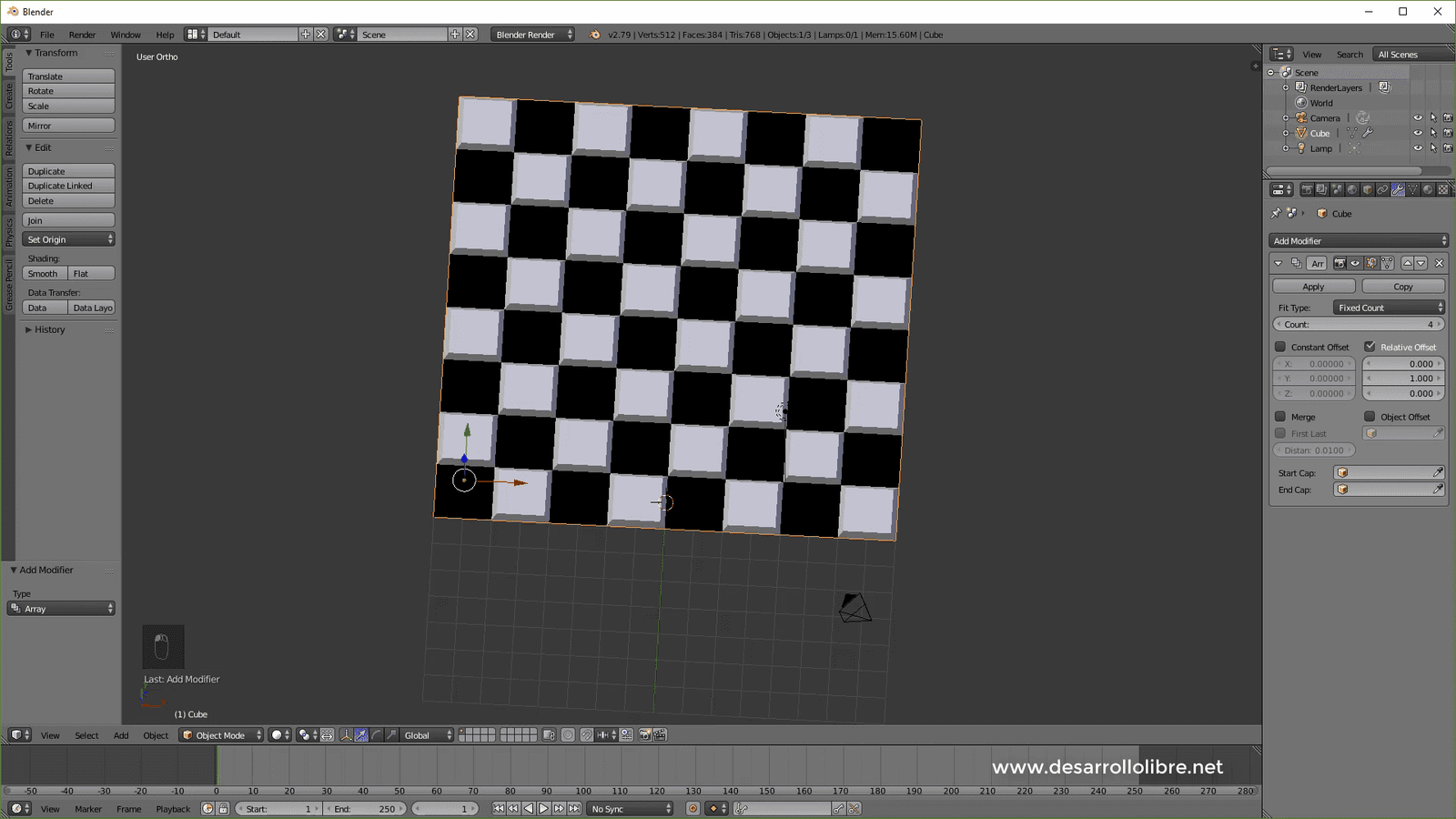Screen dimensions: 1456x819
Task: Click the auto keyframe record button
Action: [x=693, y=808]
